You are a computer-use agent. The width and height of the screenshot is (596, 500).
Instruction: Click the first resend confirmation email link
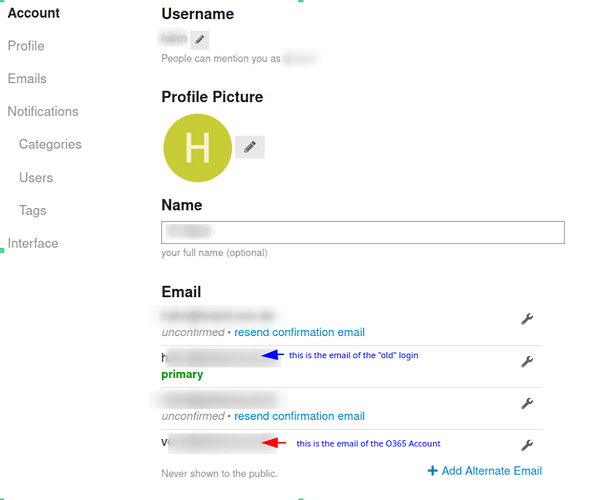click(300, 332)
